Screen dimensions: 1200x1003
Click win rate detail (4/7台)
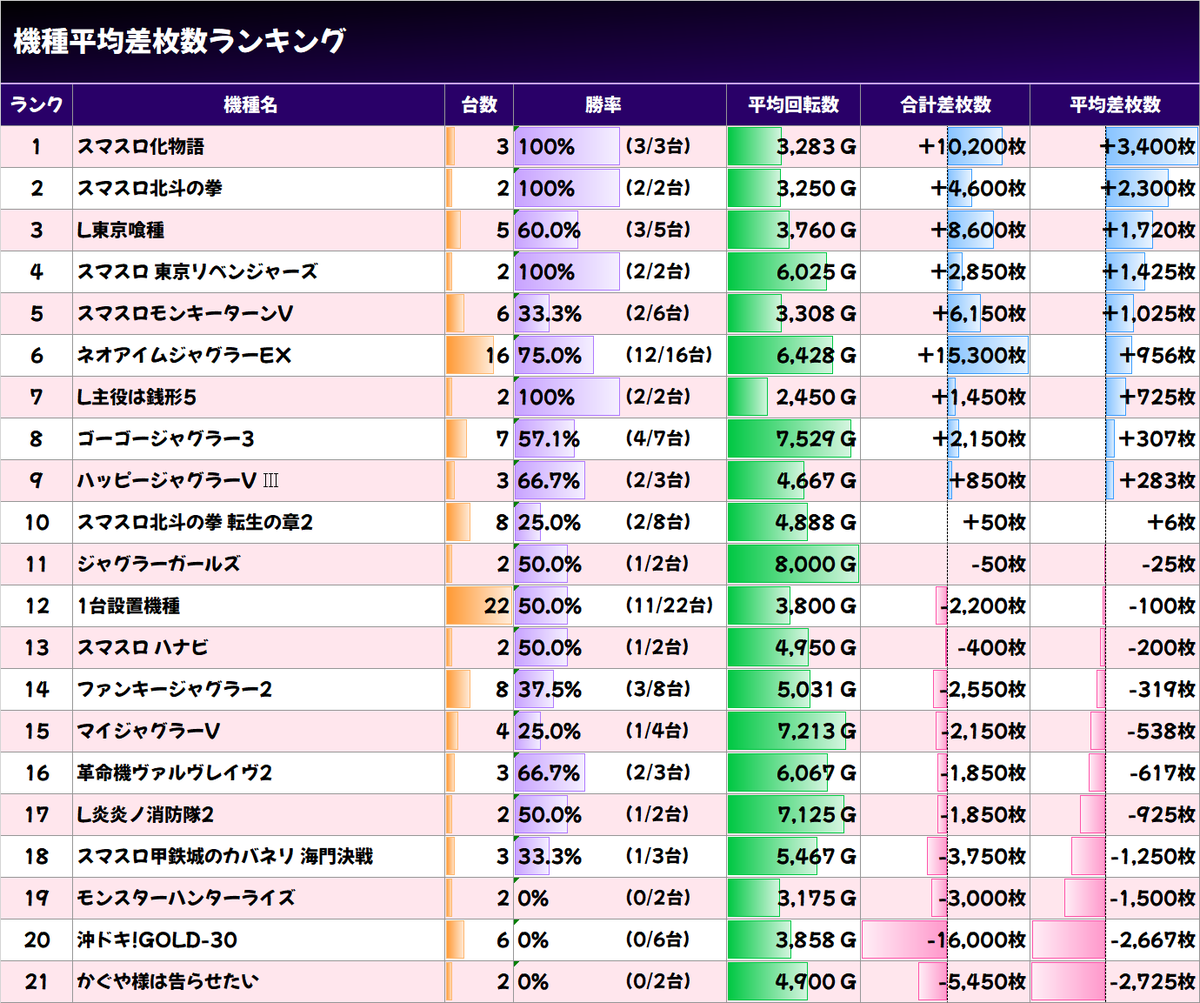pos(658,439)
